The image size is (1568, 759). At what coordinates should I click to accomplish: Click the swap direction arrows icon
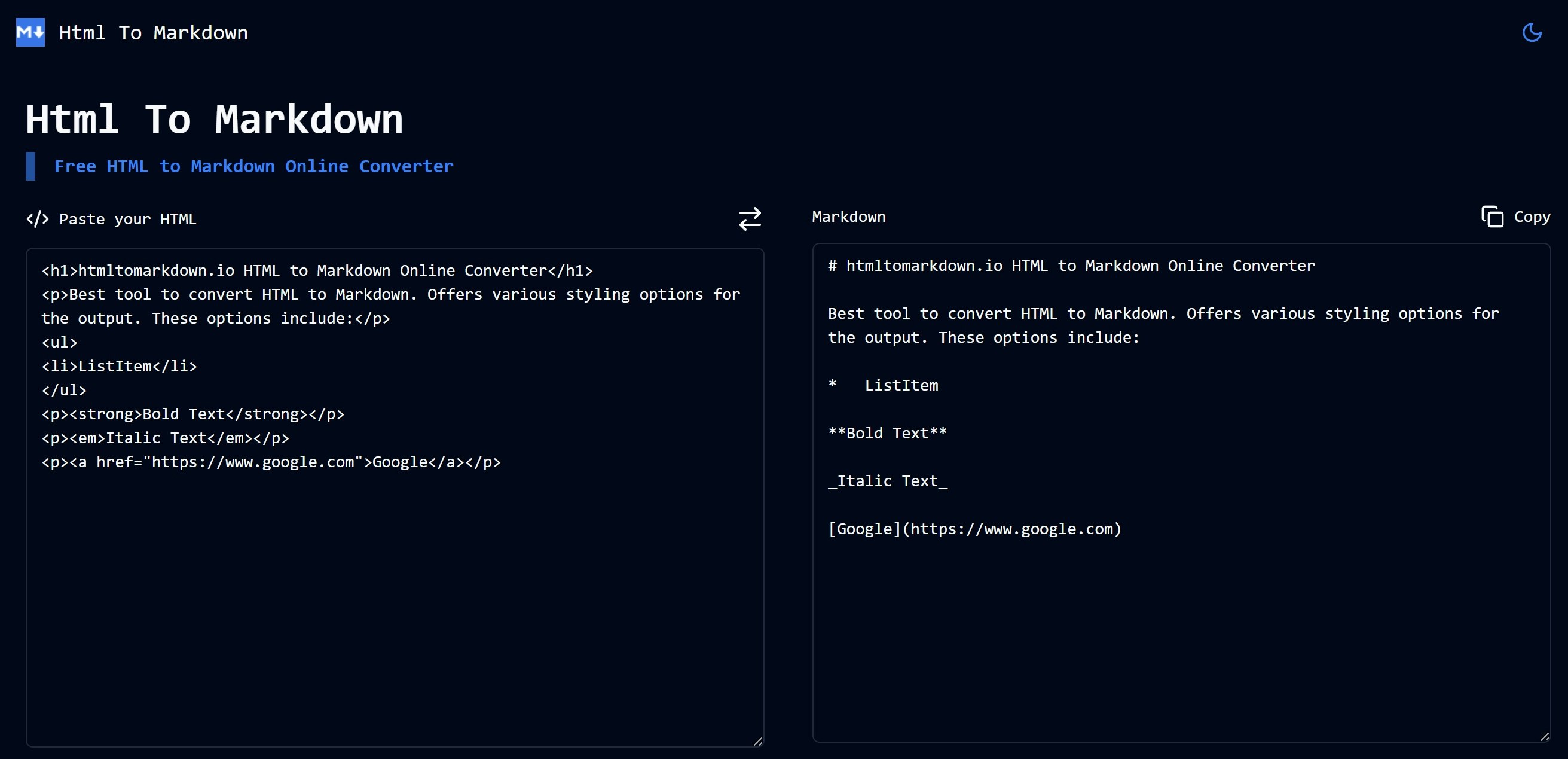[750, 219]
